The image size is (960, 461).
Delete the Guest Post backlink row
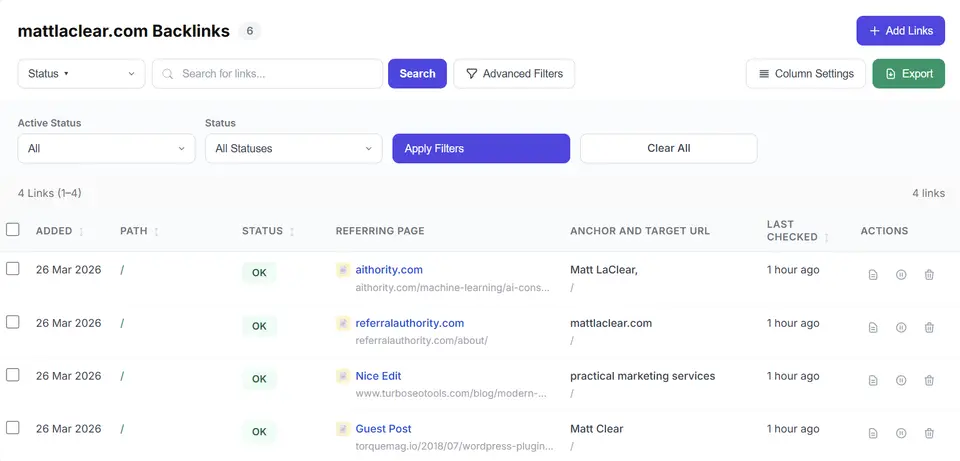coord(929,433)
